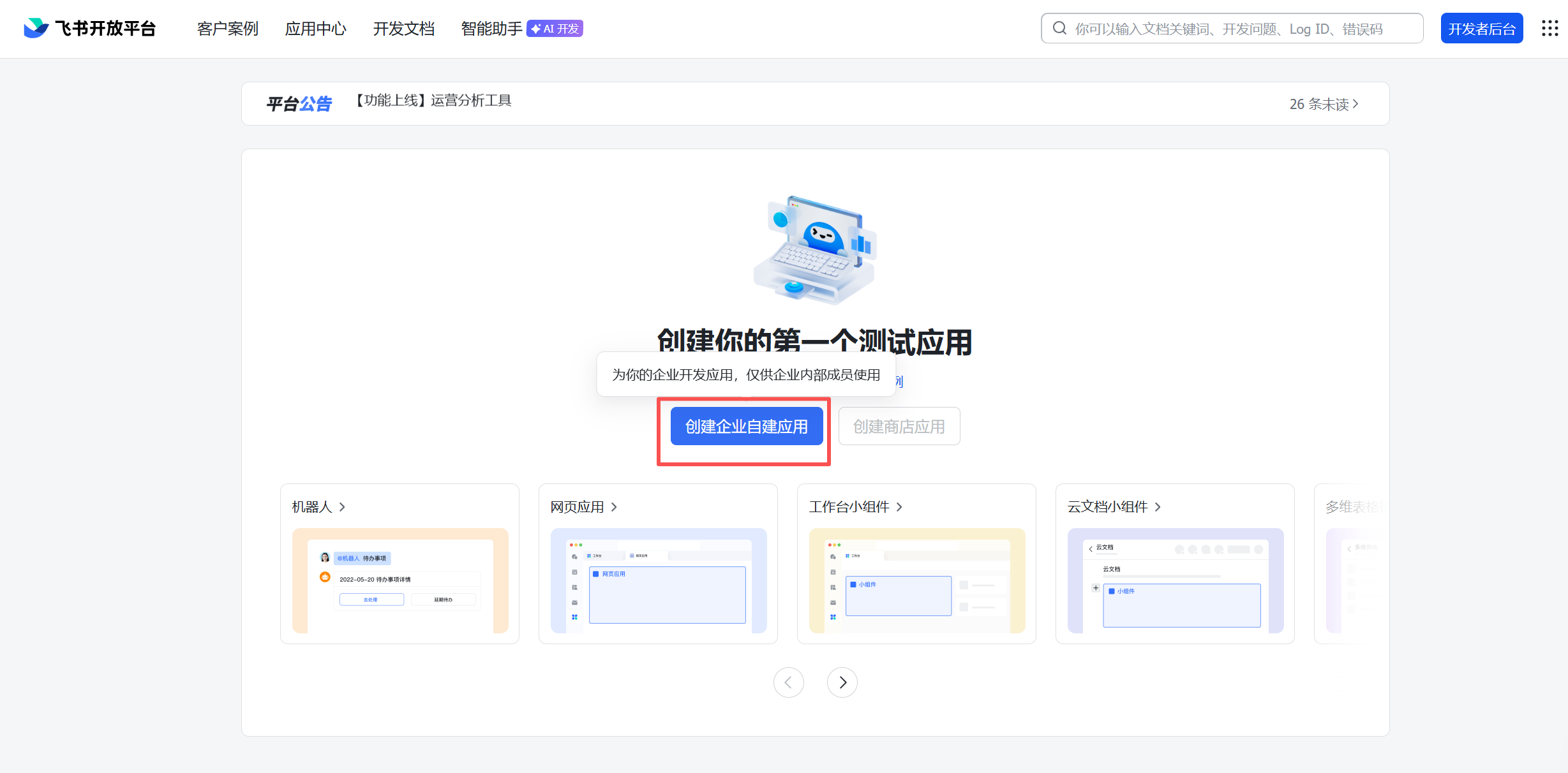This screenshot has width=1568, height=773.
Task: Click 创建商店应用 button
Action: (x=899, y=427)
